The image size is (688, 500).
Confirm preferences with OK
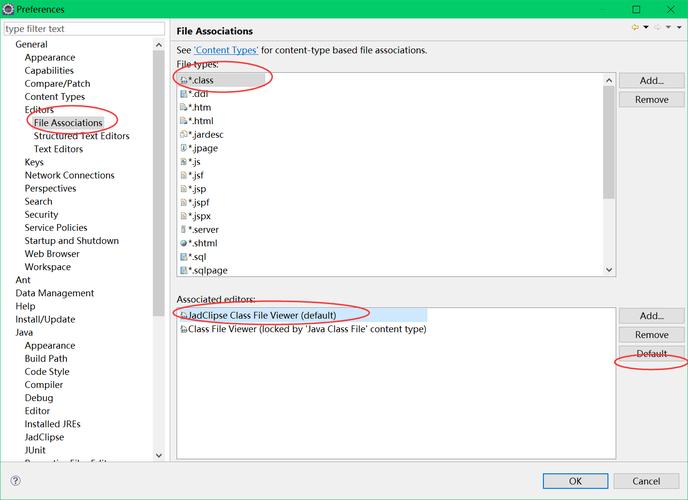tap(575, 481)
